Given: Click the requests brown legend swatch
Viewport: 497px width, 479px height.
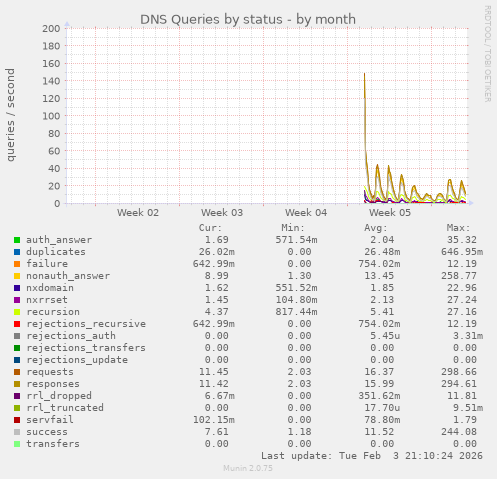Looking at the screenshot, I should coord(17,372).
